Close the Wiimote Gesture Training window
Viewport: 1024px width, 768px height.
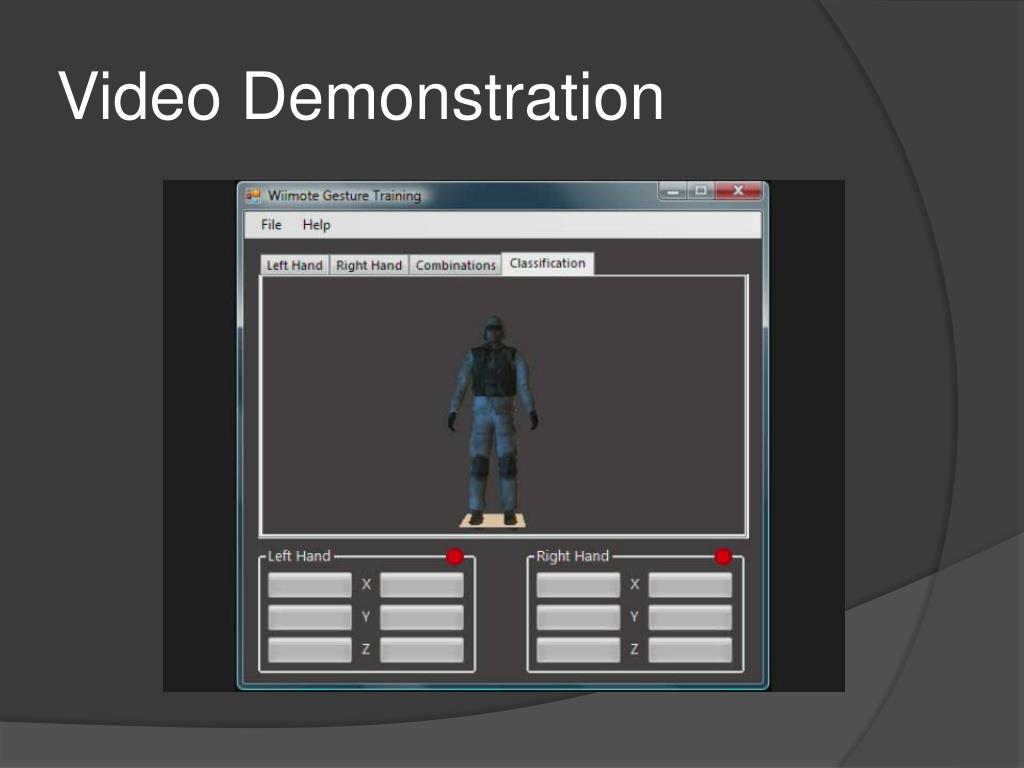pyautogui.click(x=739, y=191)
